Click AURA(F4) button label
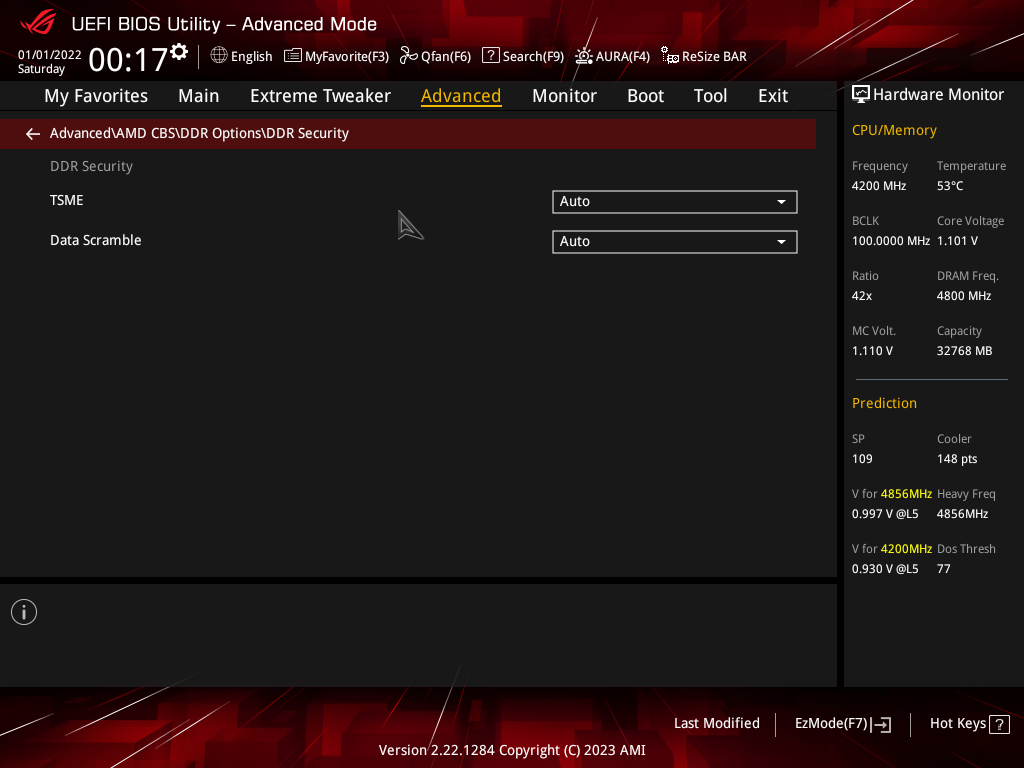 coord(622,57)
